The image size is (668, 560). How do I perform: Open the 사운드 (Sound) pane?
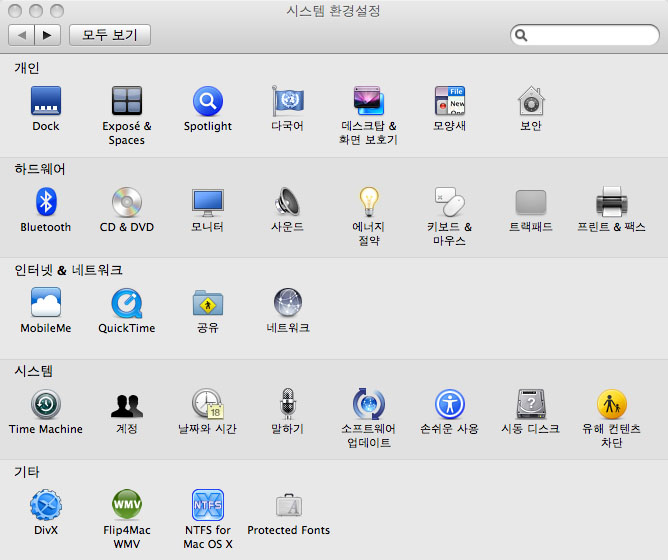pyautogui.click(x=288, y=202)
